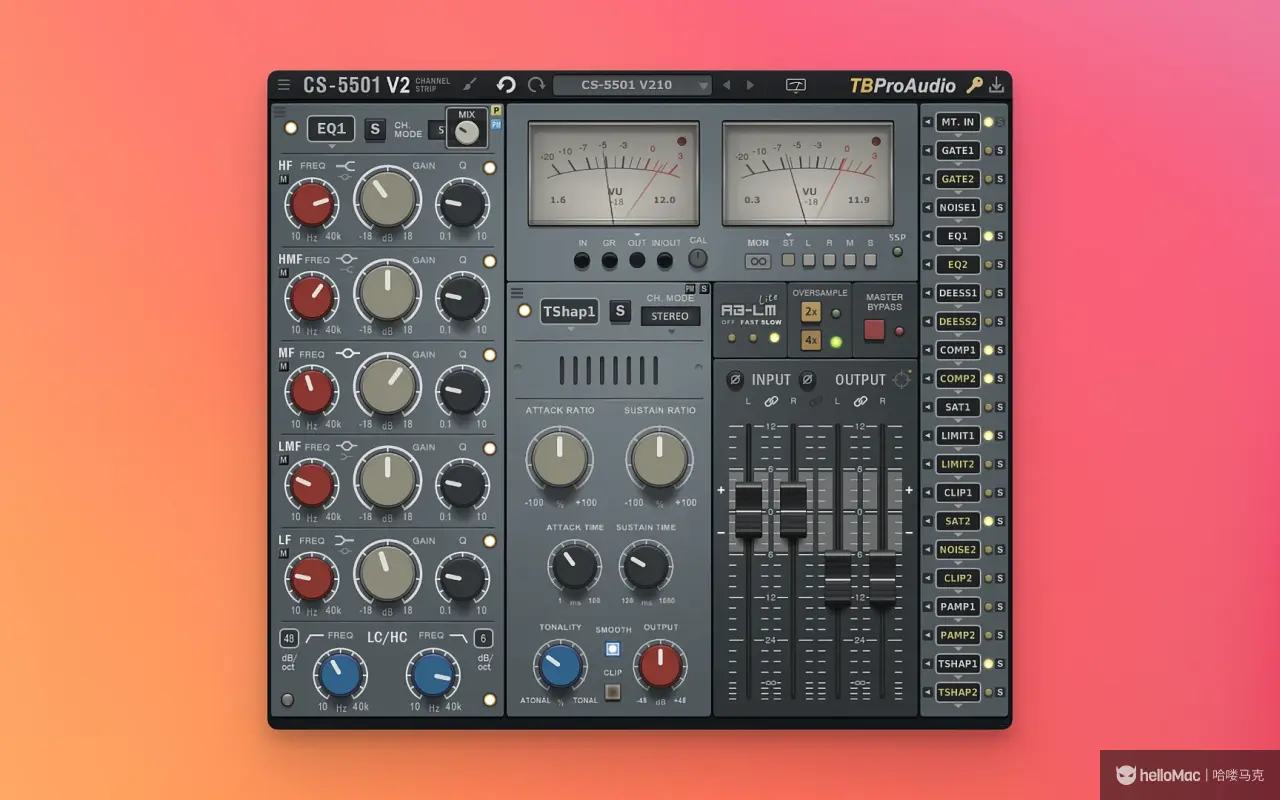
Task: Open the TShap1 module hamburger menu
Action: point(517,293)
